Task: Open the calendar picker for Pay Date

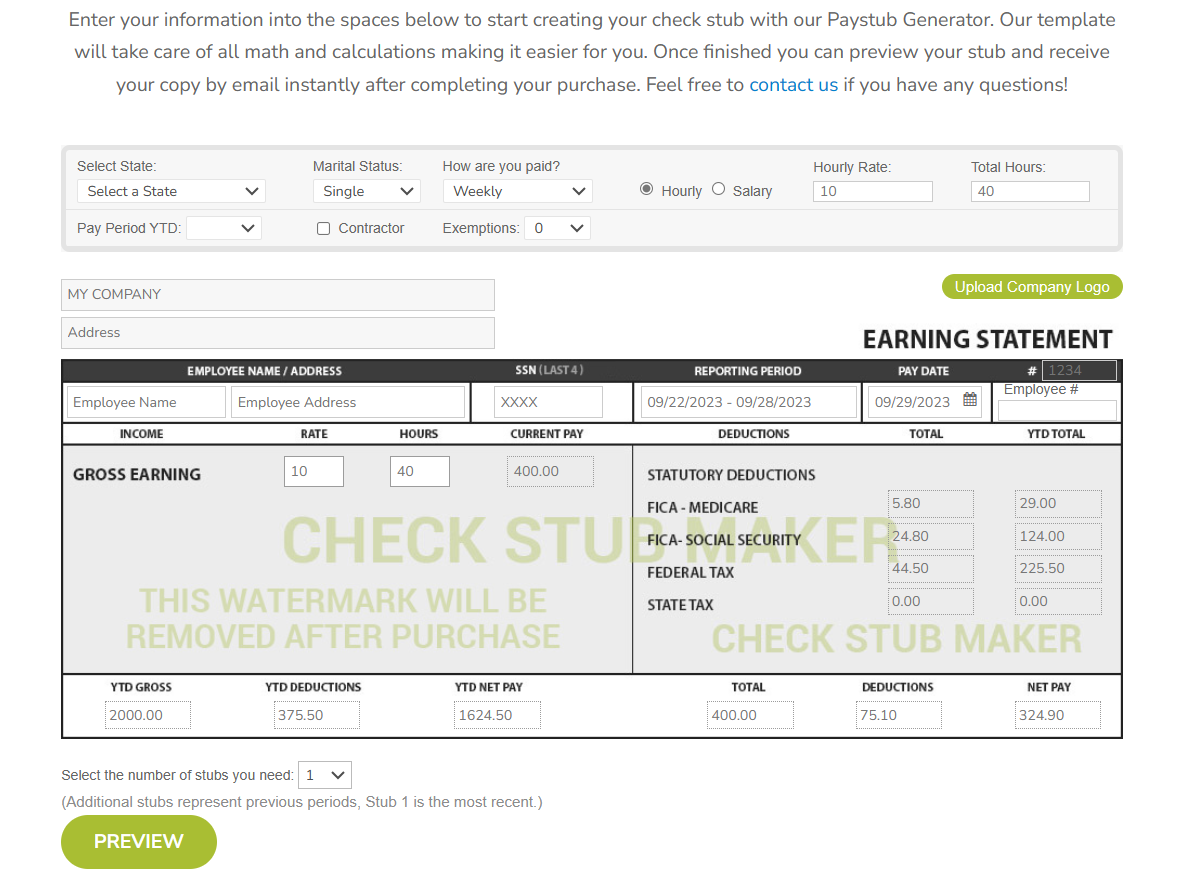Action: click(x=969, y=399)
